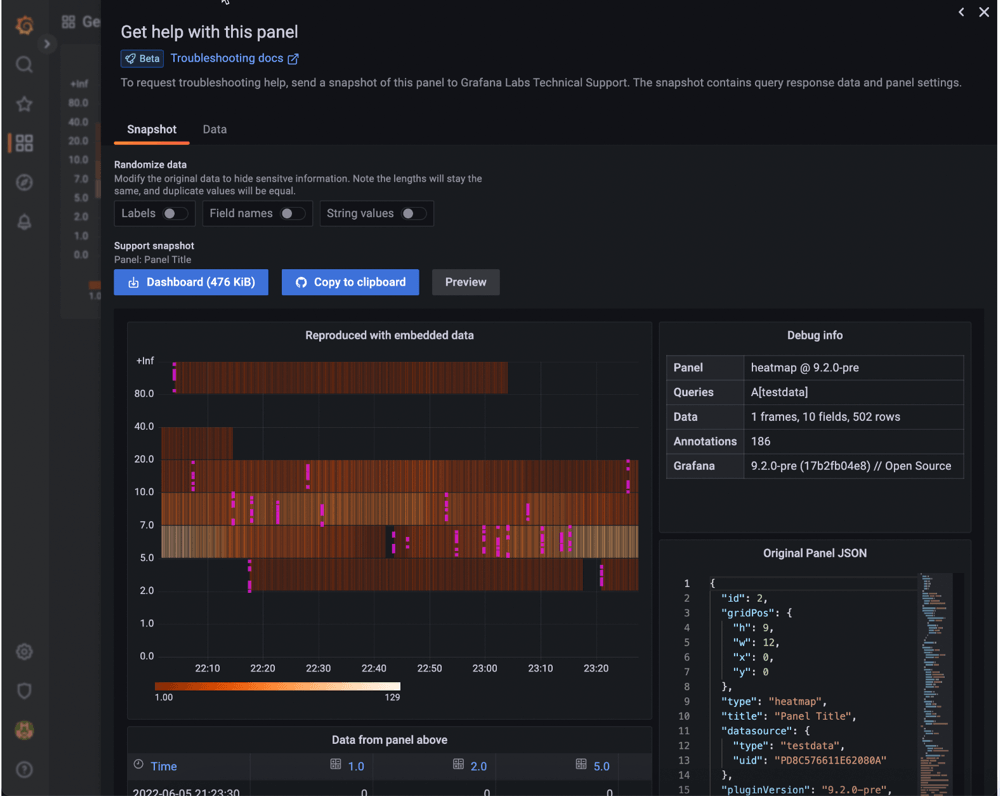Open Starred dashboards star icon
This screenshot has width=1000, height=796.
[x=25, y=105]
